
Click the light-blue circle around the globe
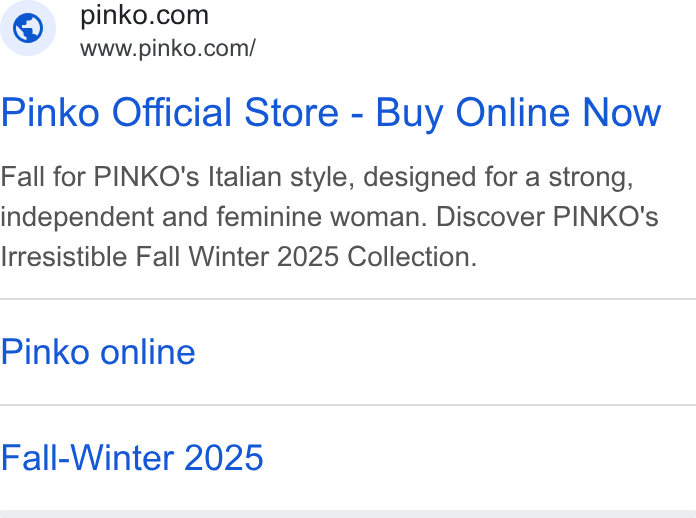[28, 28]
